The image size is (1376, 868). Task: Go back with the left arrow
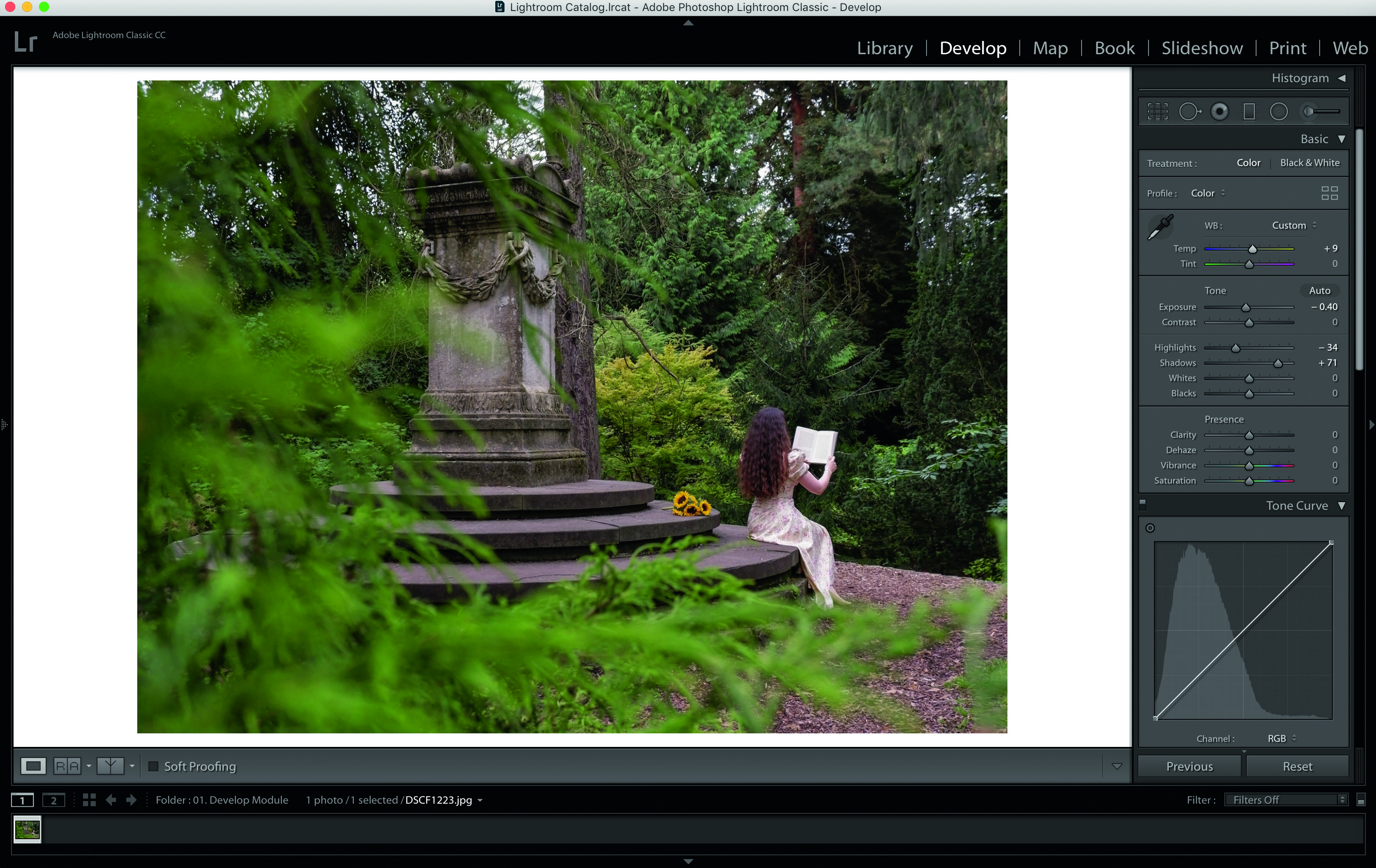111,800
